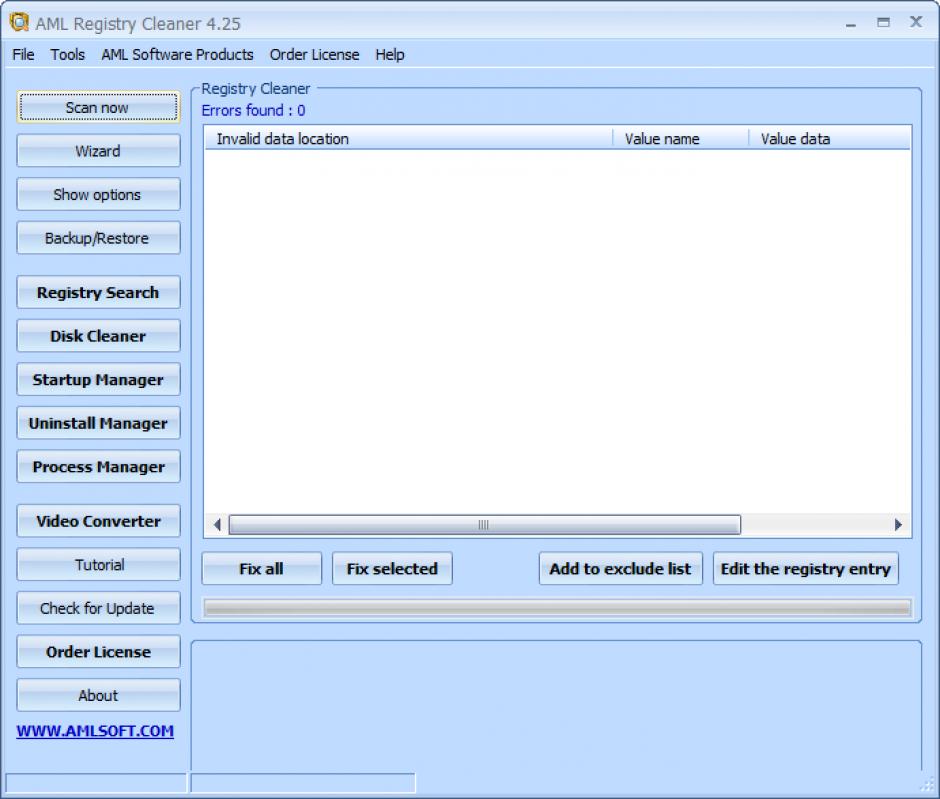
Task: Open AML Software Products menu
Action: 177,55
